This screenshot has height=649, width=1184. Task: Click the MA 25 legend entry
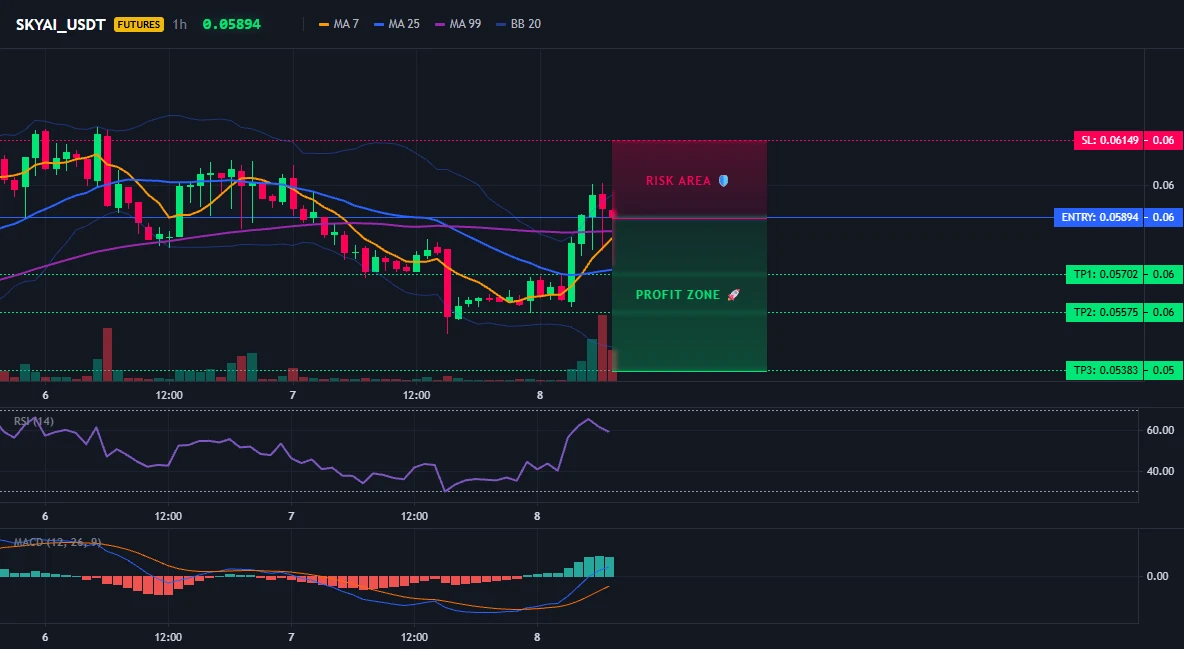397,24
